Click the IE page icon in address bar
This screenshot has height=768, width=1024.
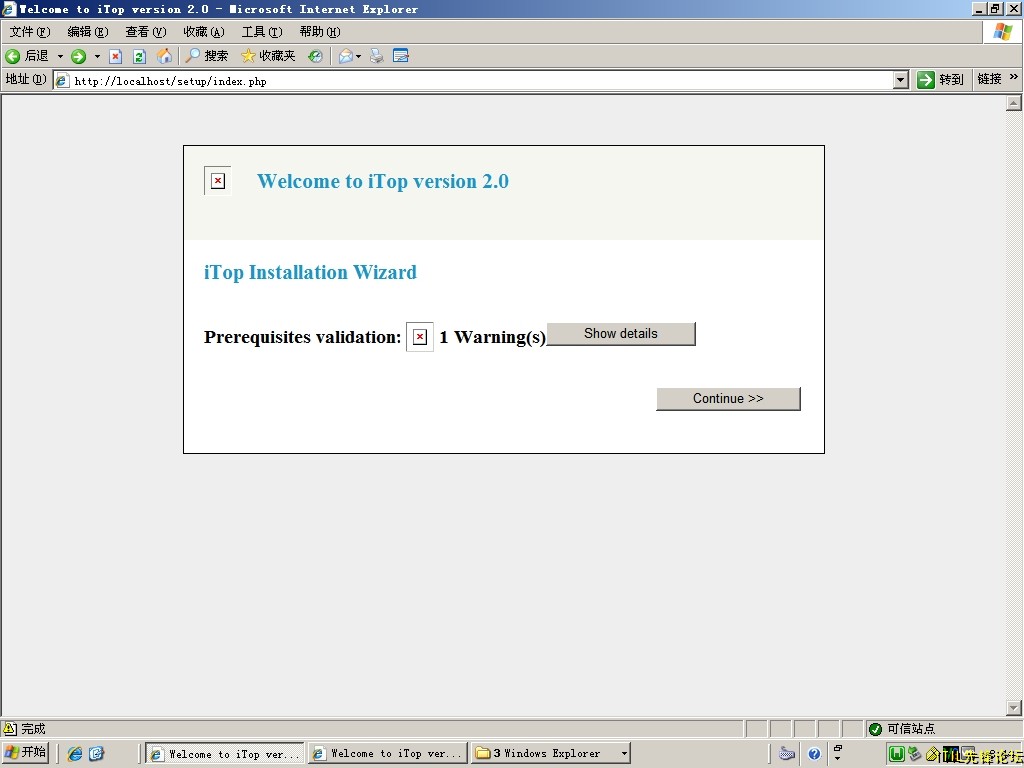pyautogui.click(x=62, y=81)
